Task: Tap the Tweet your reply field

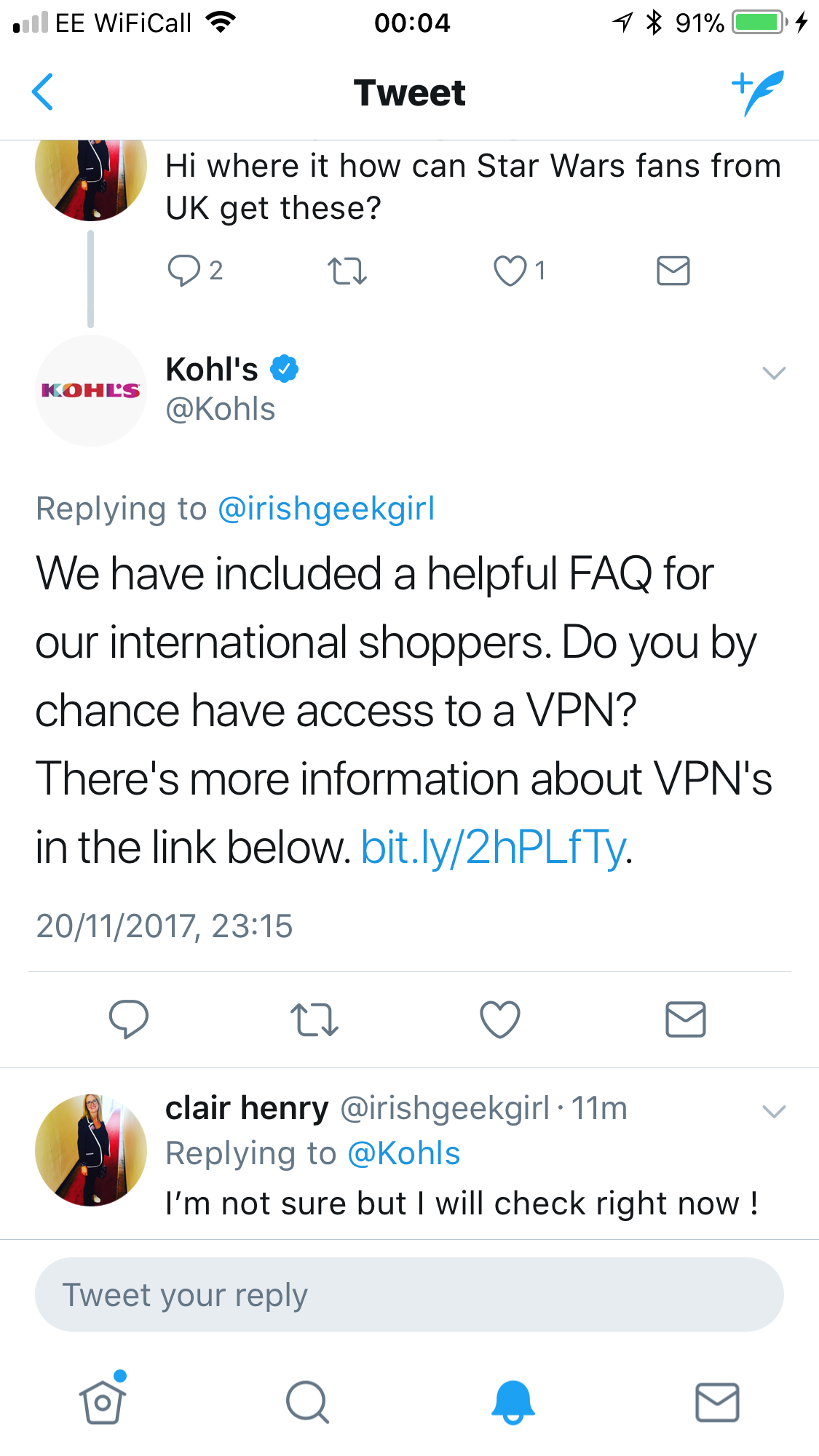Action: (409, 1295)
